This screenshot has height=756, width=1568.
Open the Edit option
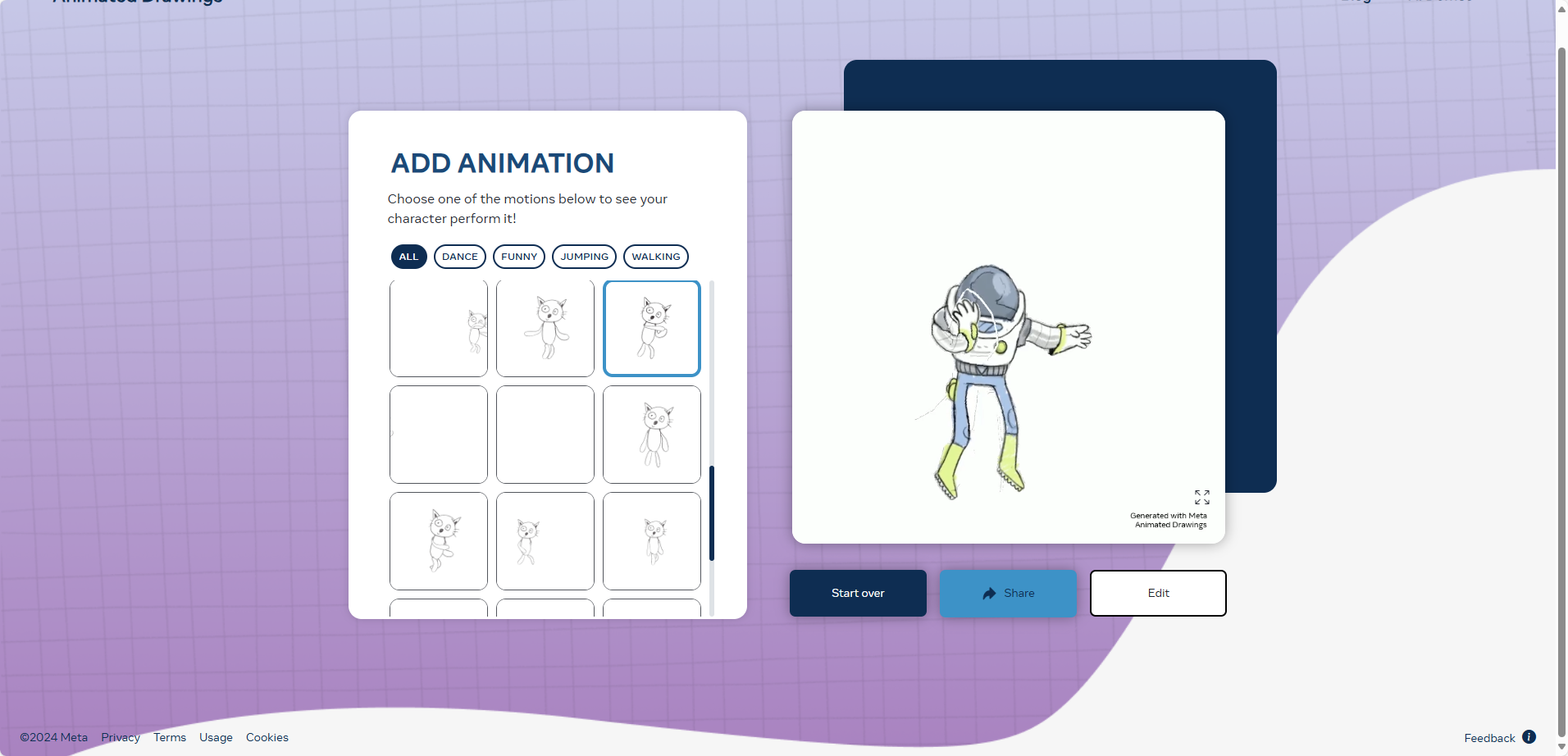(x=1158, y=593)
